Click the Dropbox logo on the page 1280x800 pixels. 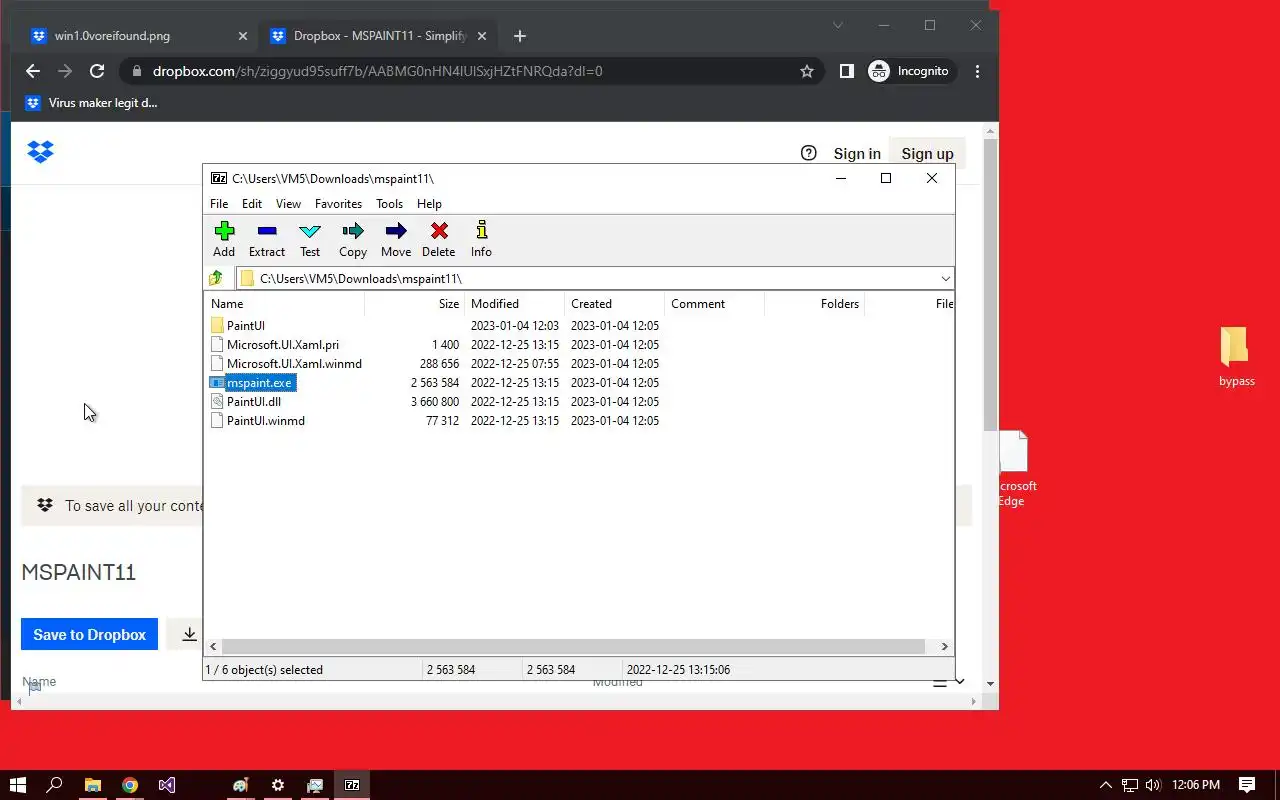40,152
